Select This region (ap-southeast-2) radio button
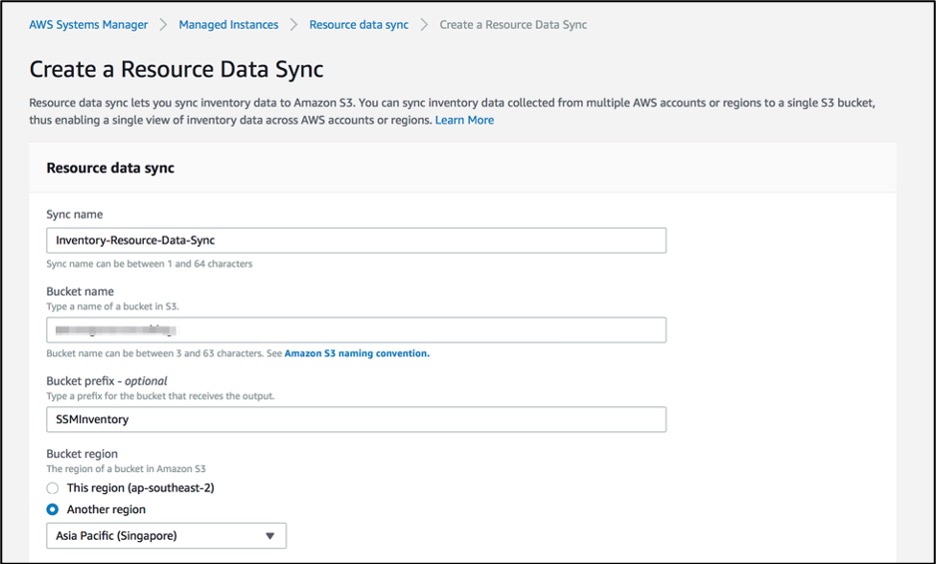The height and width of the screenshot is (564, 936). point(53,488)
